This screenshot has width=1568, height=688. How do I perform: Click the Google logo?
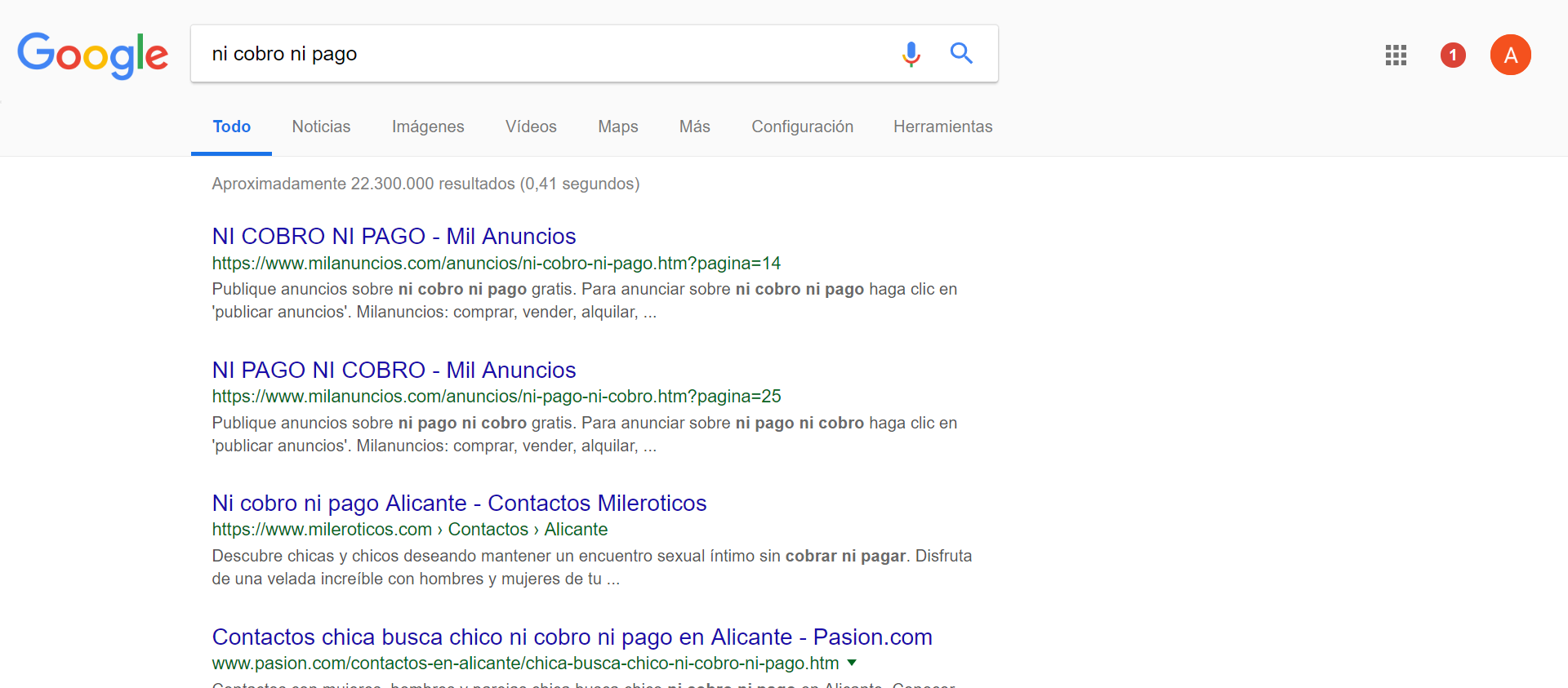[92, 55]
